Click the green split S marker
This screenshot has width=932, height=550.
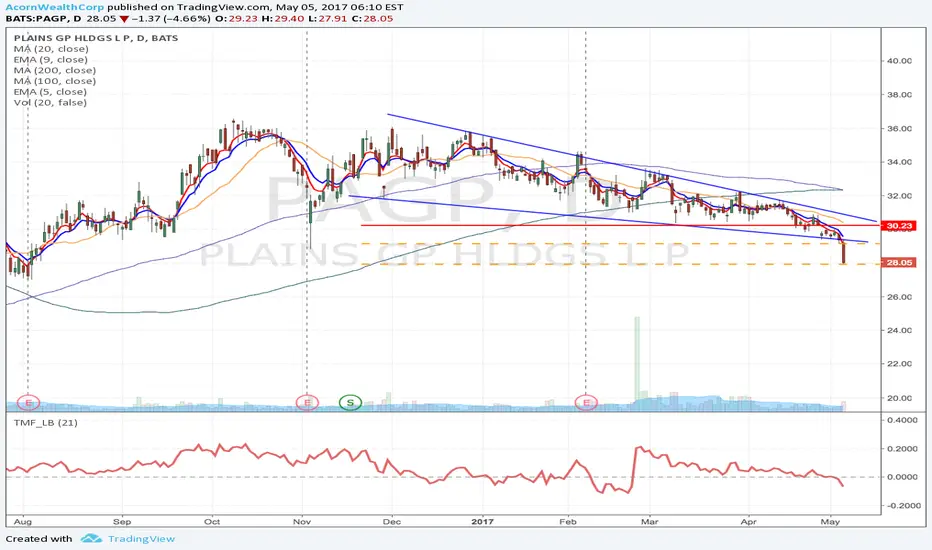[x=351, y=403]
